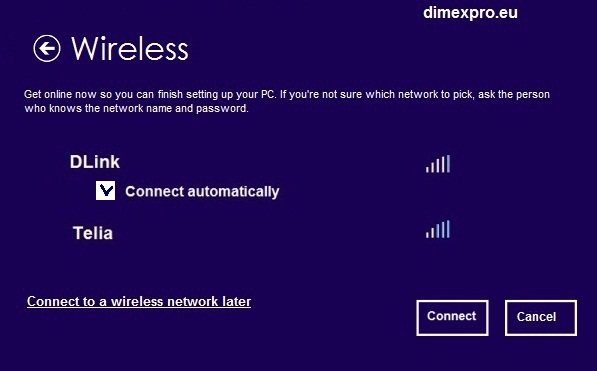Click the Telia signal strength bars icon
Screen dimensions: 597x371
click(438, 229)
